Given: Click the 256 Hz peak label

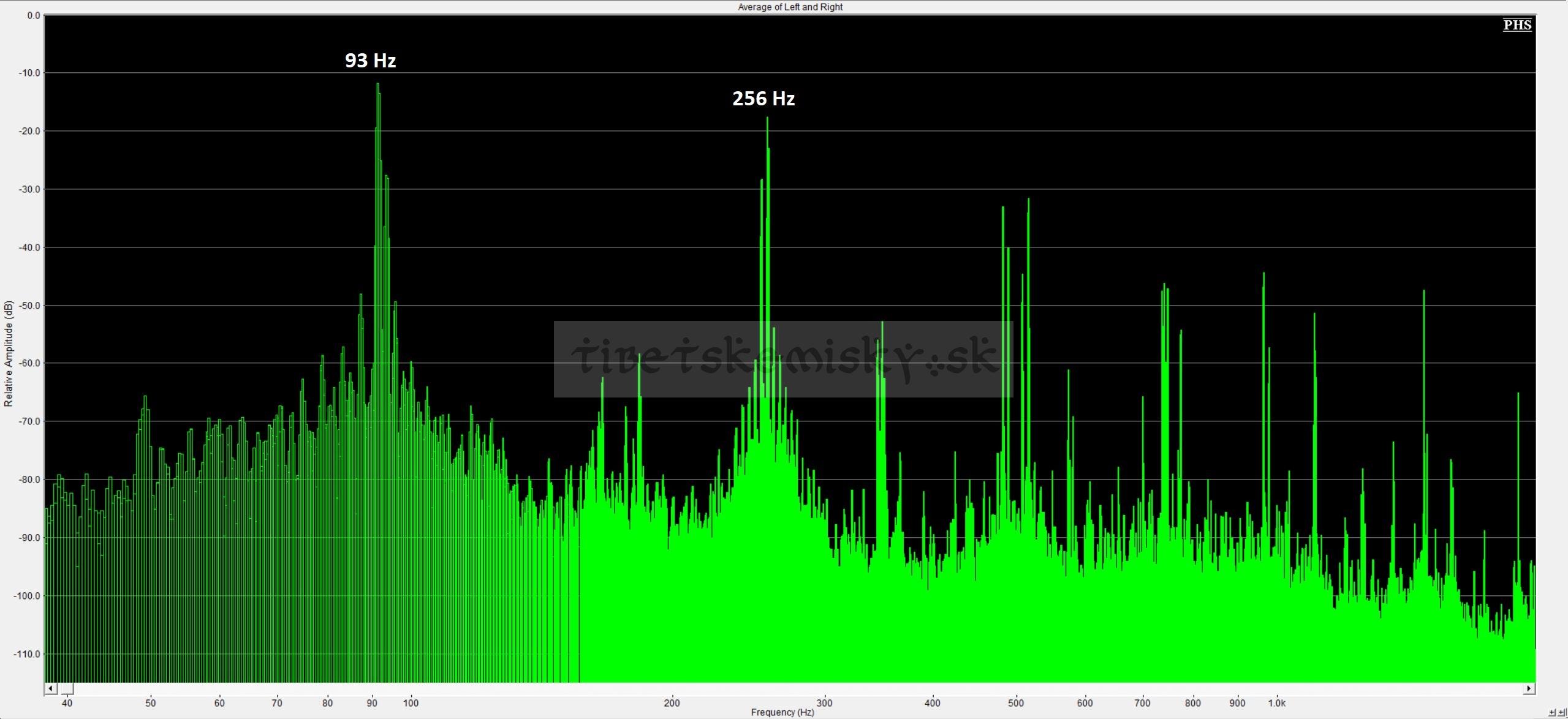Looking at the screenshot, I should point(763,98).
